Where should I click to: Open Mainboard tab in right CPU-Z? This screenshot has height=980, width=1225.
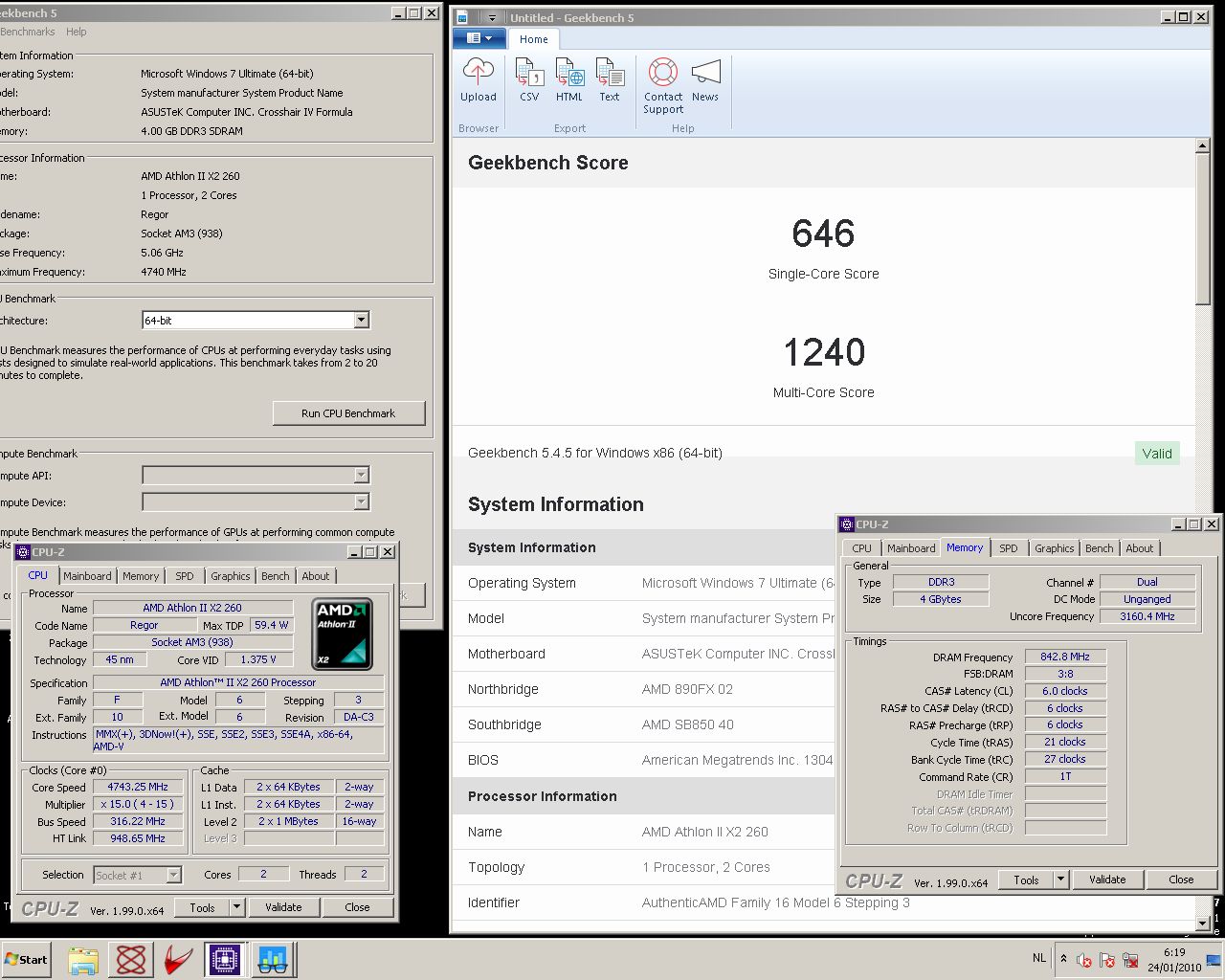click(911, 548)
